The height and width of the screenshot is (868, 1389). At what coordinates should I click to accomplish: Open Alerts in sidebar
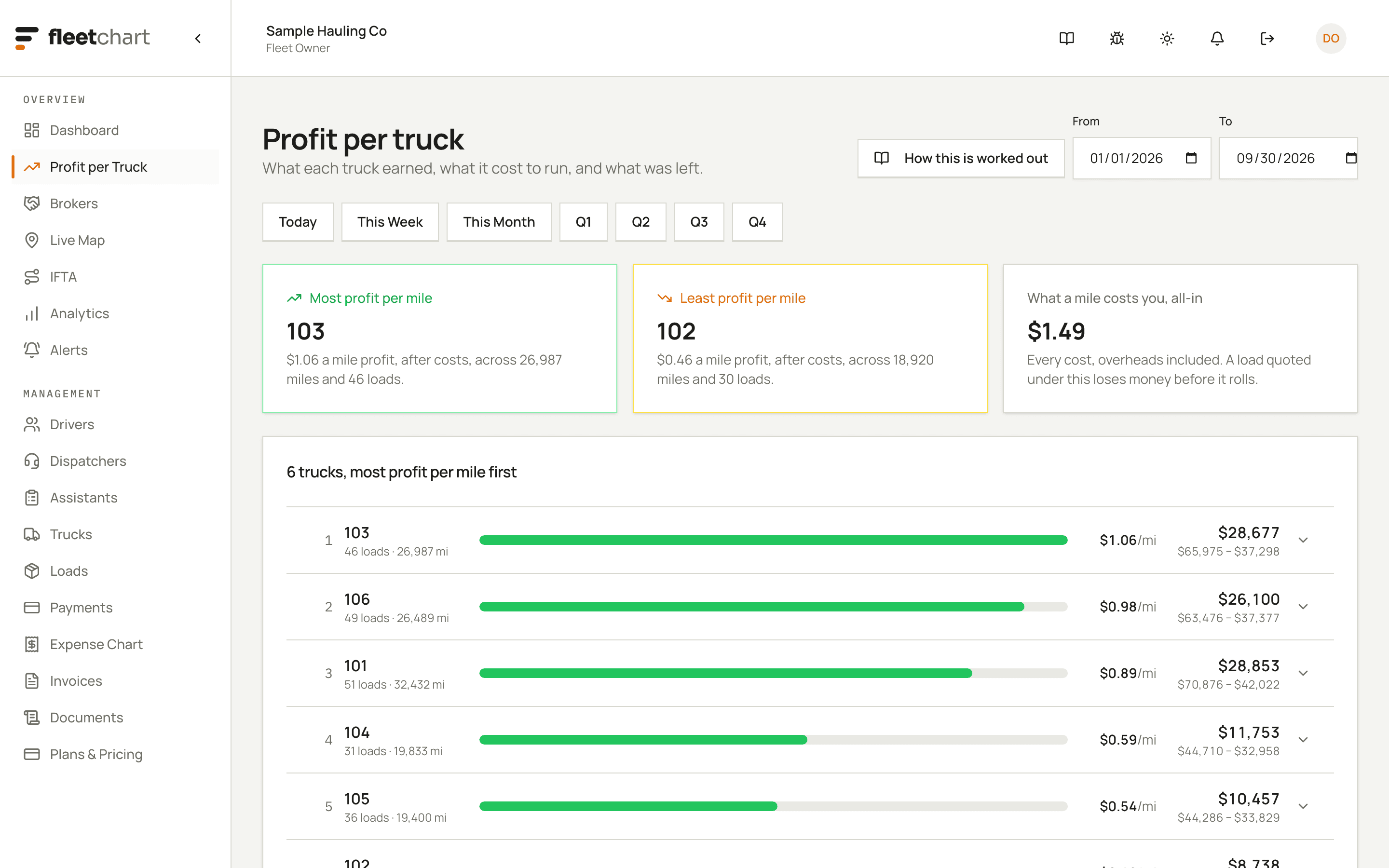[115, 350]
